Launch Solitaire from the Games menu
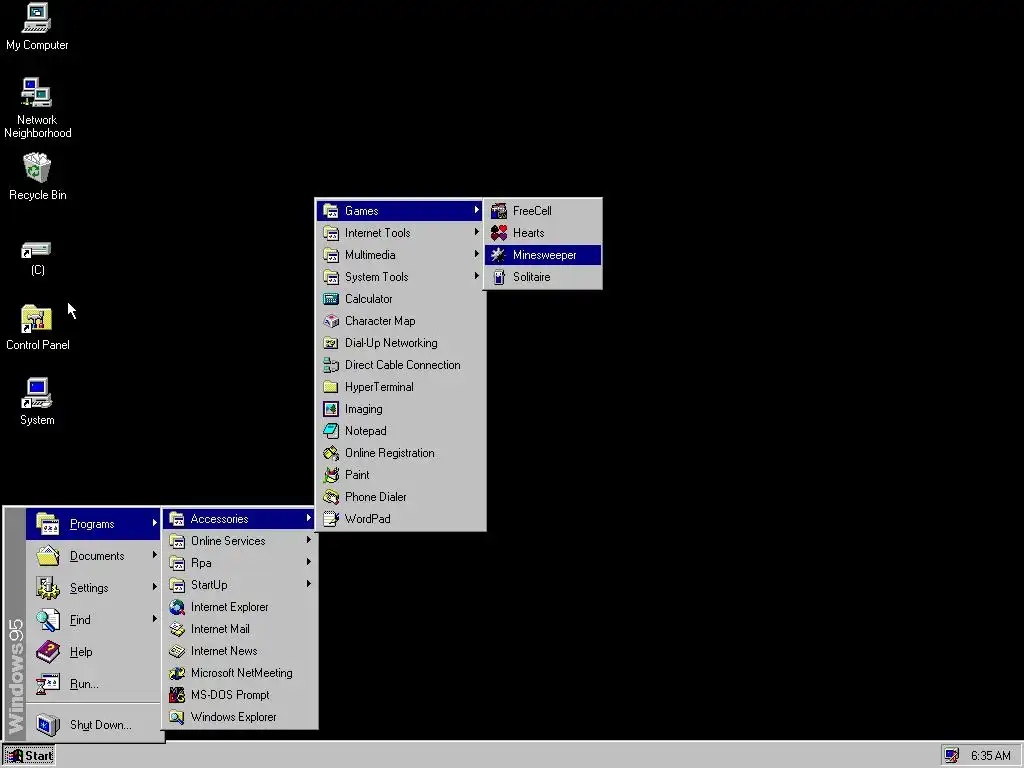1024x768 pixels. tap(543, 277)
